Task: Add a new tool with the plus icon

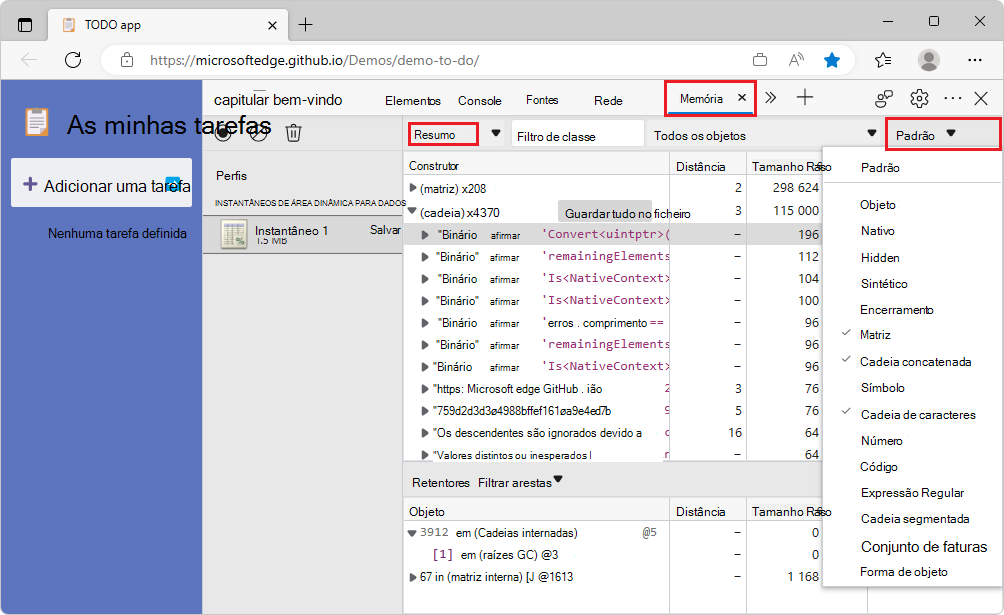Action: (x=805, y=97)
